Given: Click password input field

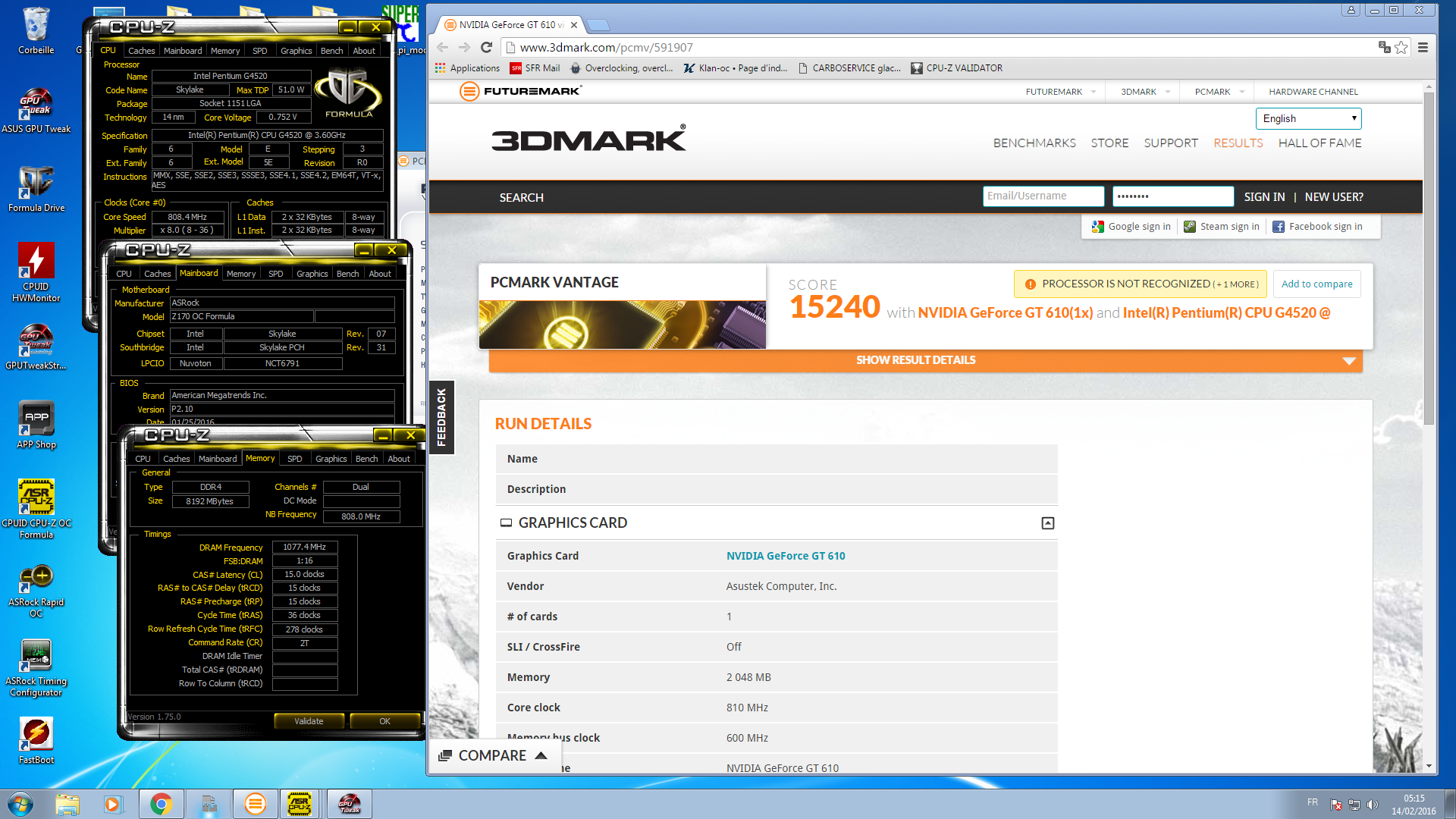Looking at the screenshot, I should tap(1172, 196).
